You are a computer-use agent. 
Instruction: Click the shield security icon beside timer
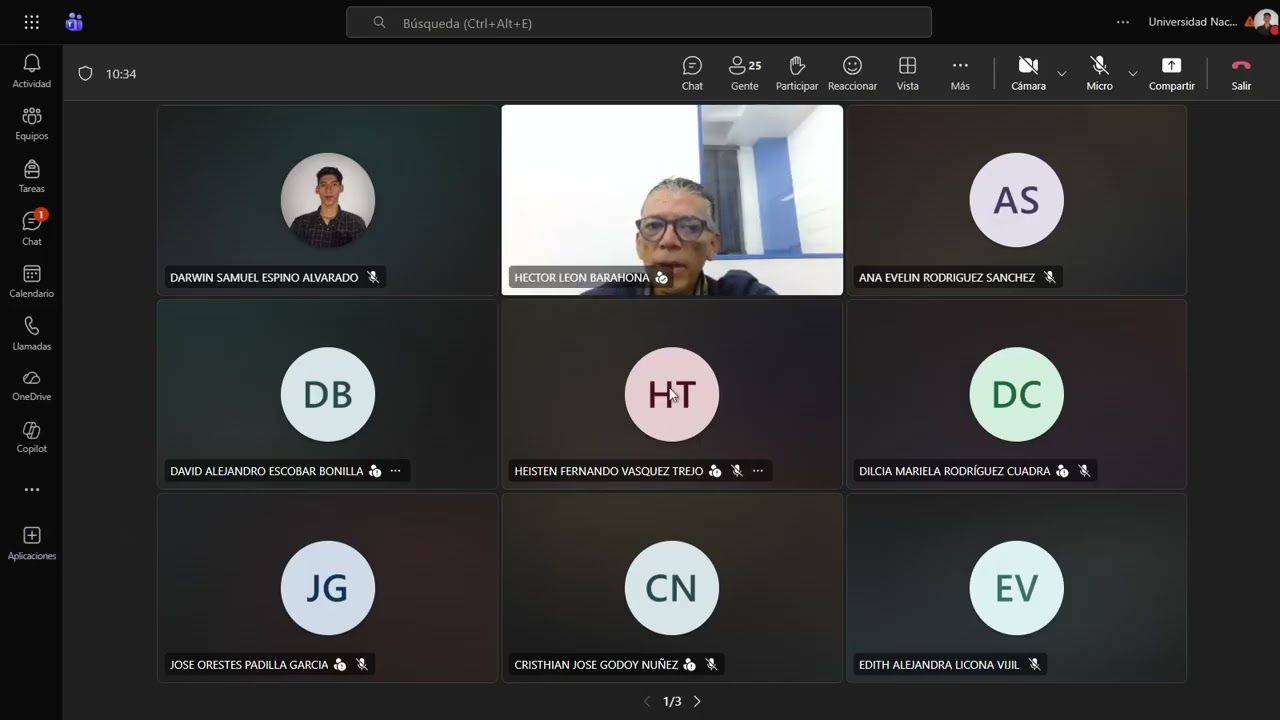(86, 73)
